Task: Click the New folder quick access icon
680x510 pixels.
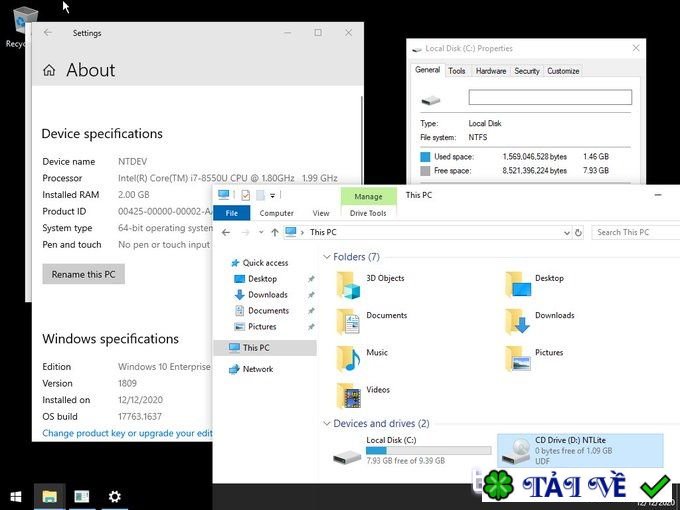Action: [260, 195]
